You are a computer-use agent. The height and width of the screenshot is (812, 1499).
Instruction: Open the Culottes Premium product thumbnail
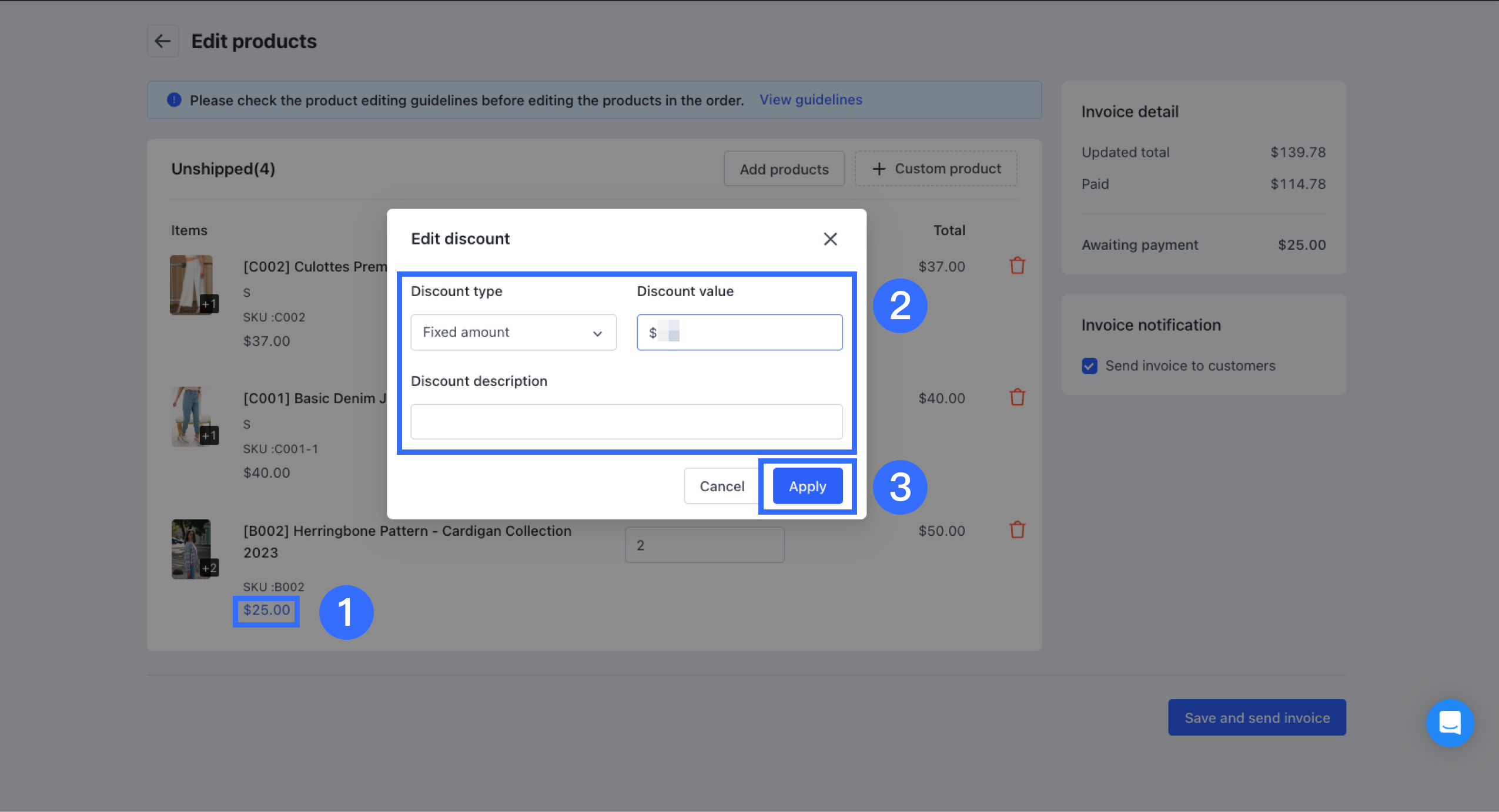pyautogui.click(x=192, y=285)
